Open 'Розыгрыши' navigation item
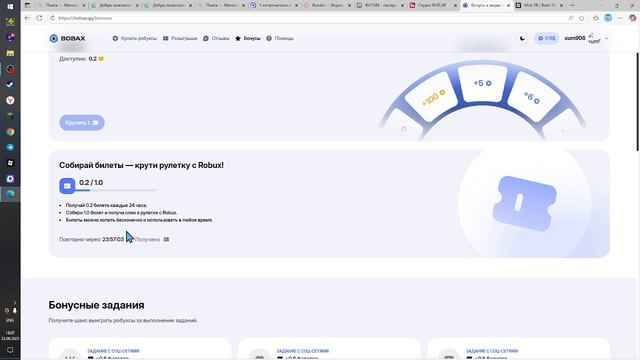Screen dimensions: 640x360 [180, 38]
